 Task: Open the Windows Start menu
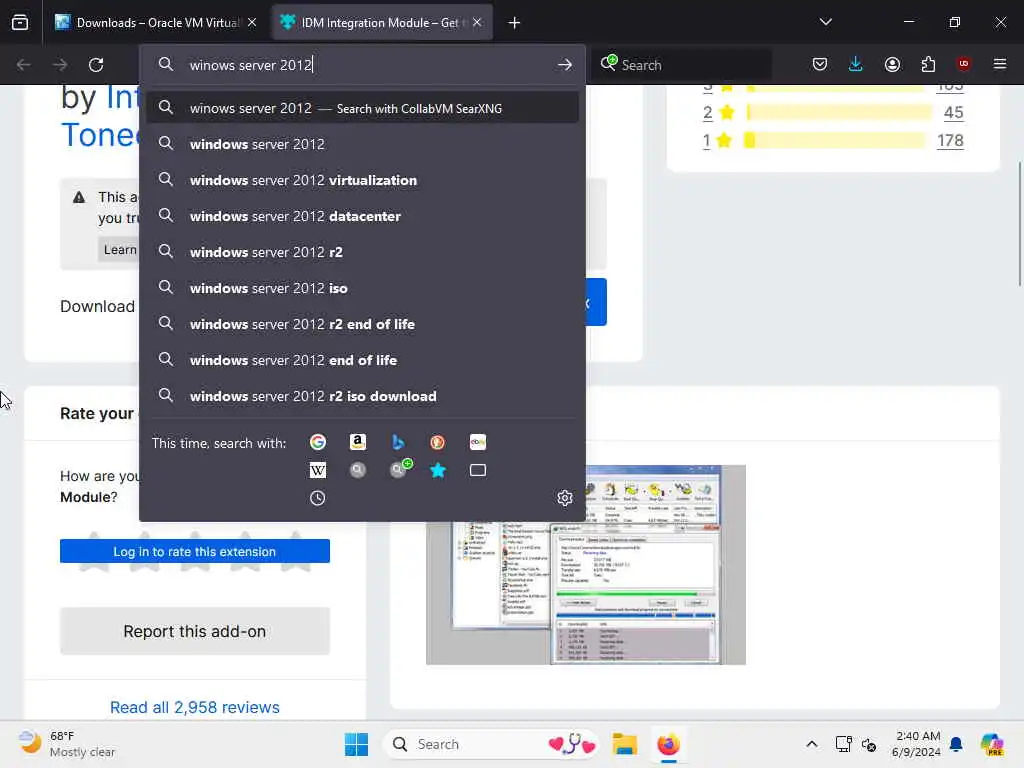(356, 744)
